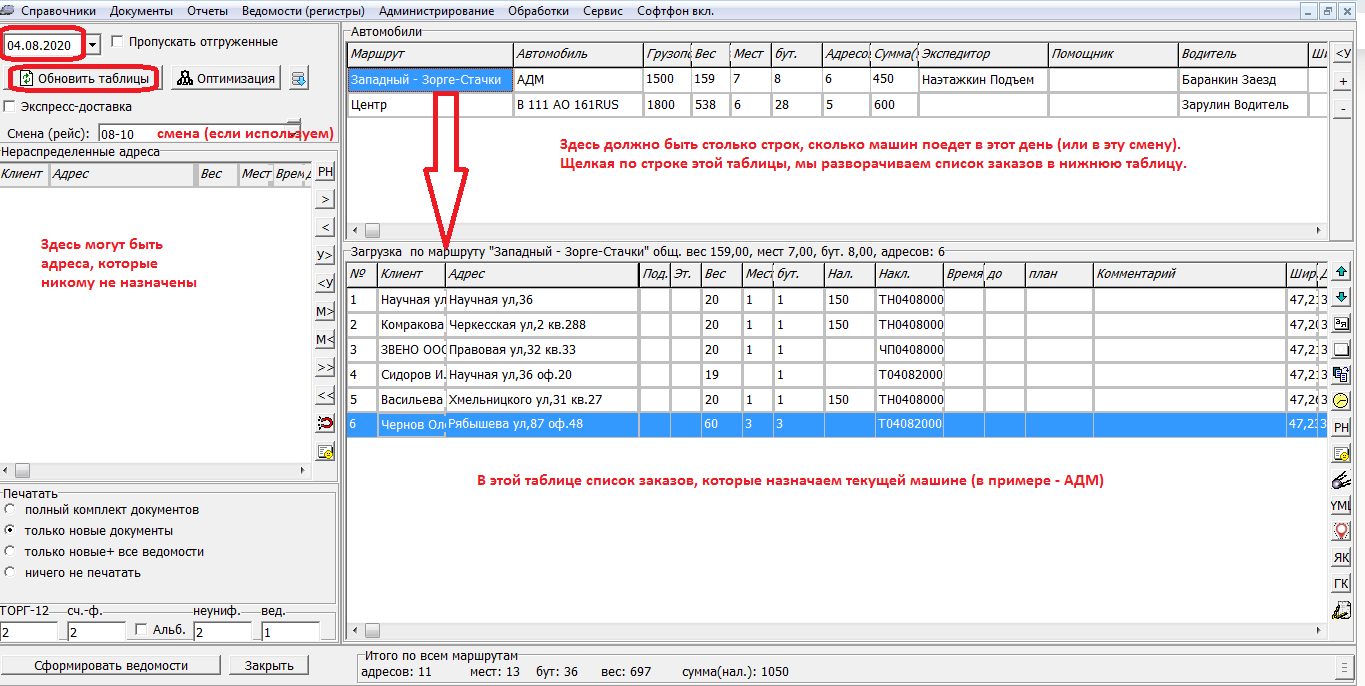
Task: Click the yellow clock icon in right toolbar
Action: point(1341,401)
